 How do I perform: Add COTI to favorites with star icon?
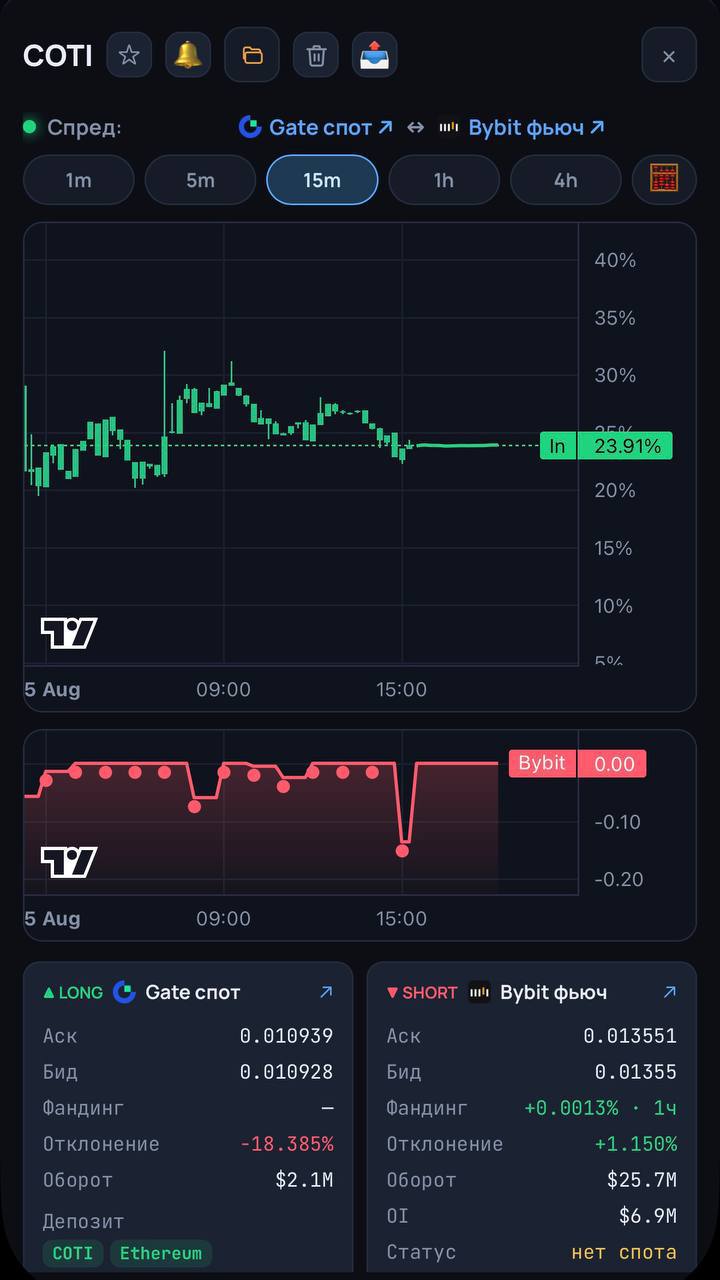(x=129, y=55)
